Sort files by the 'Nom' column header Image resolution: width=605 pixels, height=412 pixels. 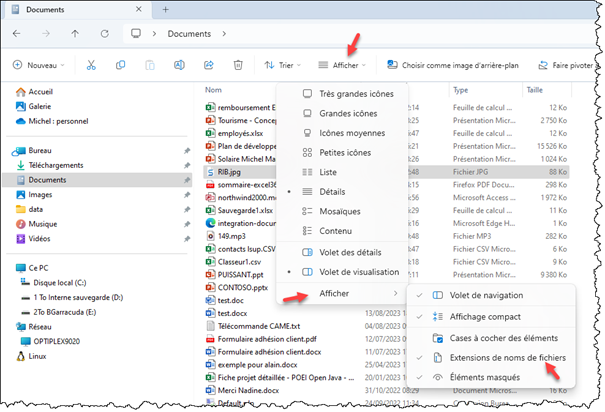click(x=213, y=90)
